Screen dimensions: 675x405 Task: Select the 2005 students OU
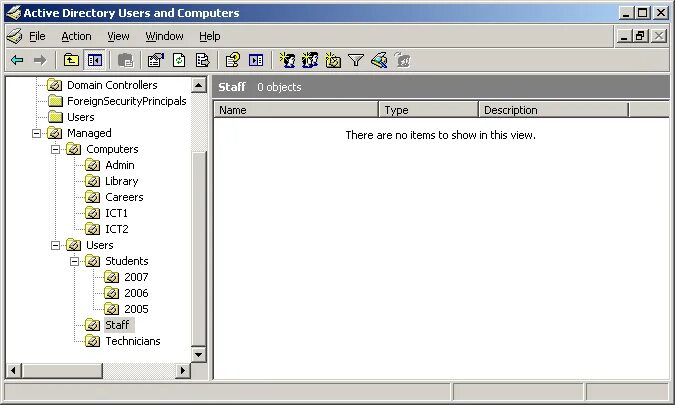(x=136, y=309)
